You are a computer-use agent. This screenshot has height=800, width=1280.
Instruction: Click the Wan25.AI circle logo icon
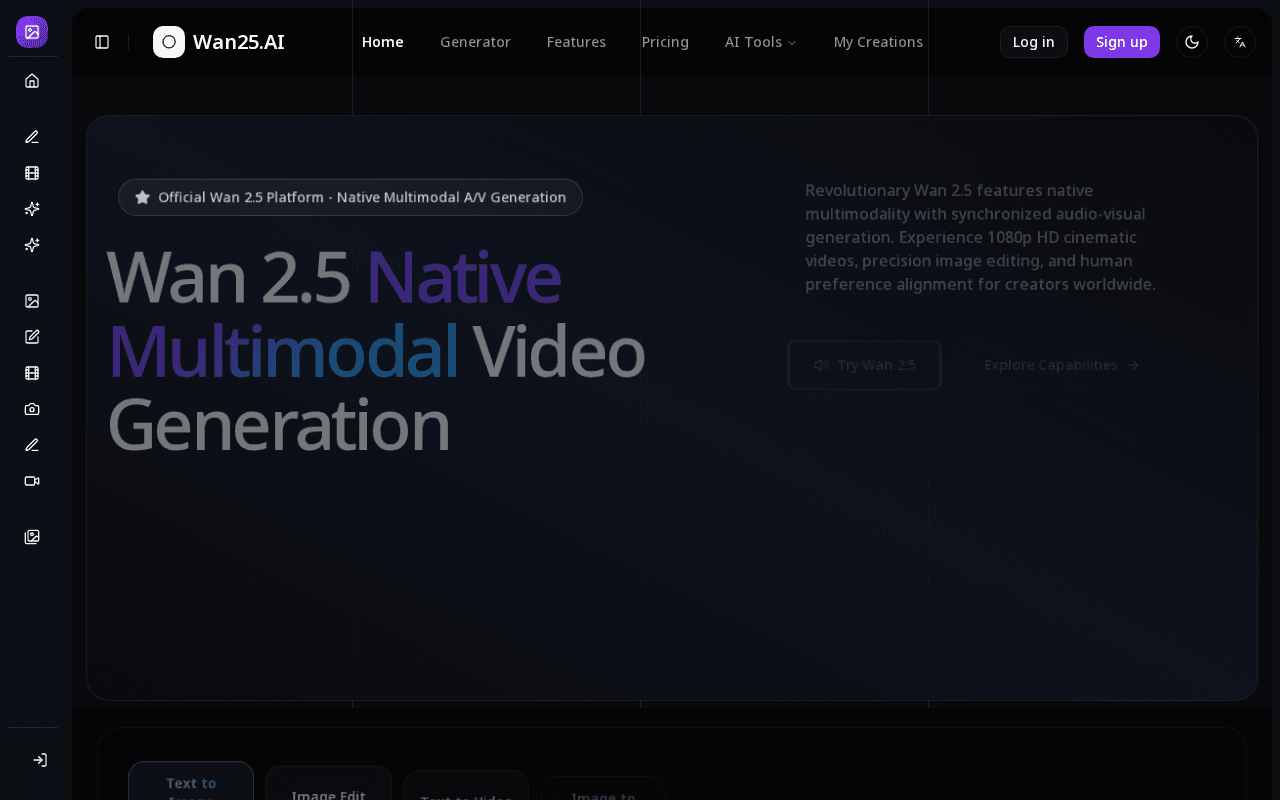pos(169,42)
